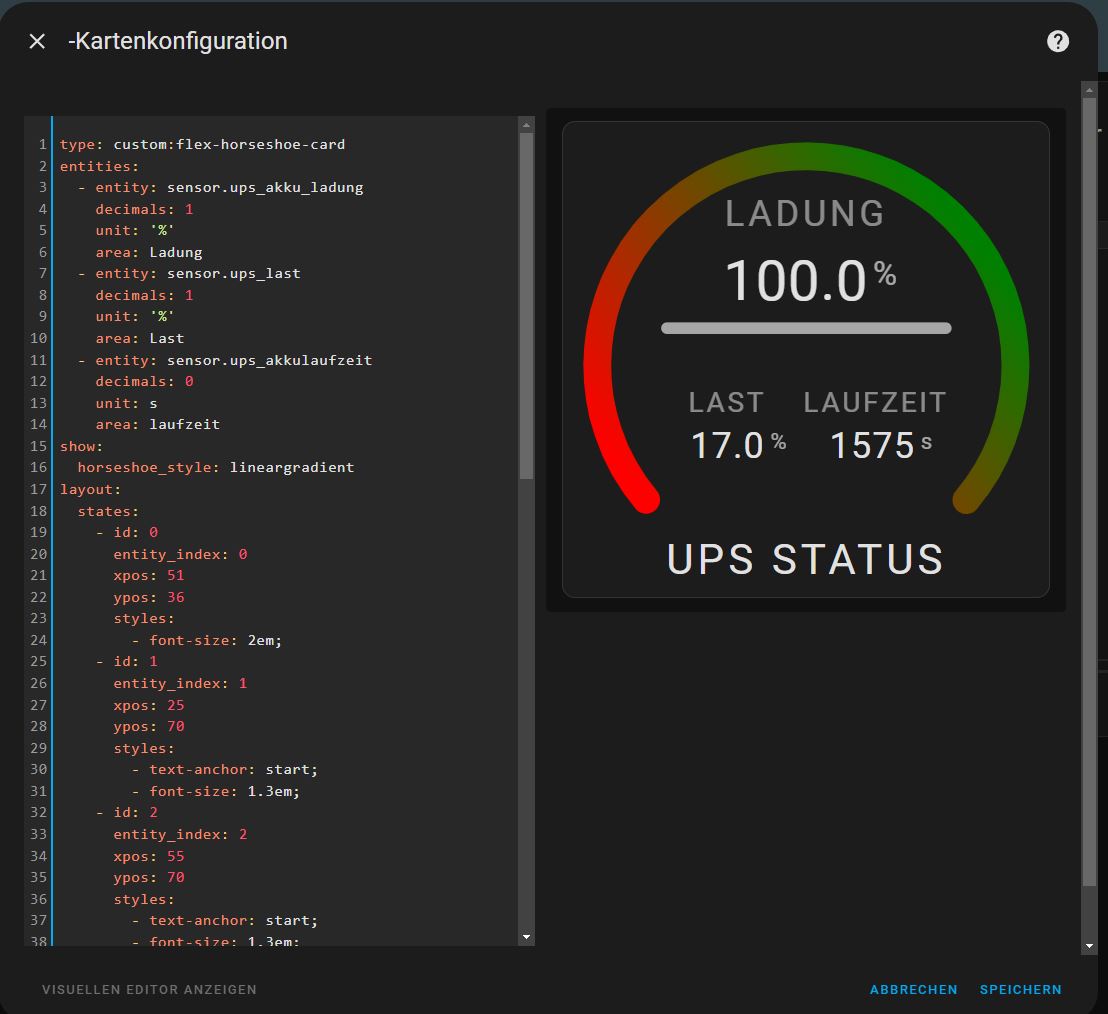Image resolution: width=1108 pixels, height=1014 pixels.
Task: Click the sensor.ups_akkulaufzeit entity line
Action: coord(268,360)
